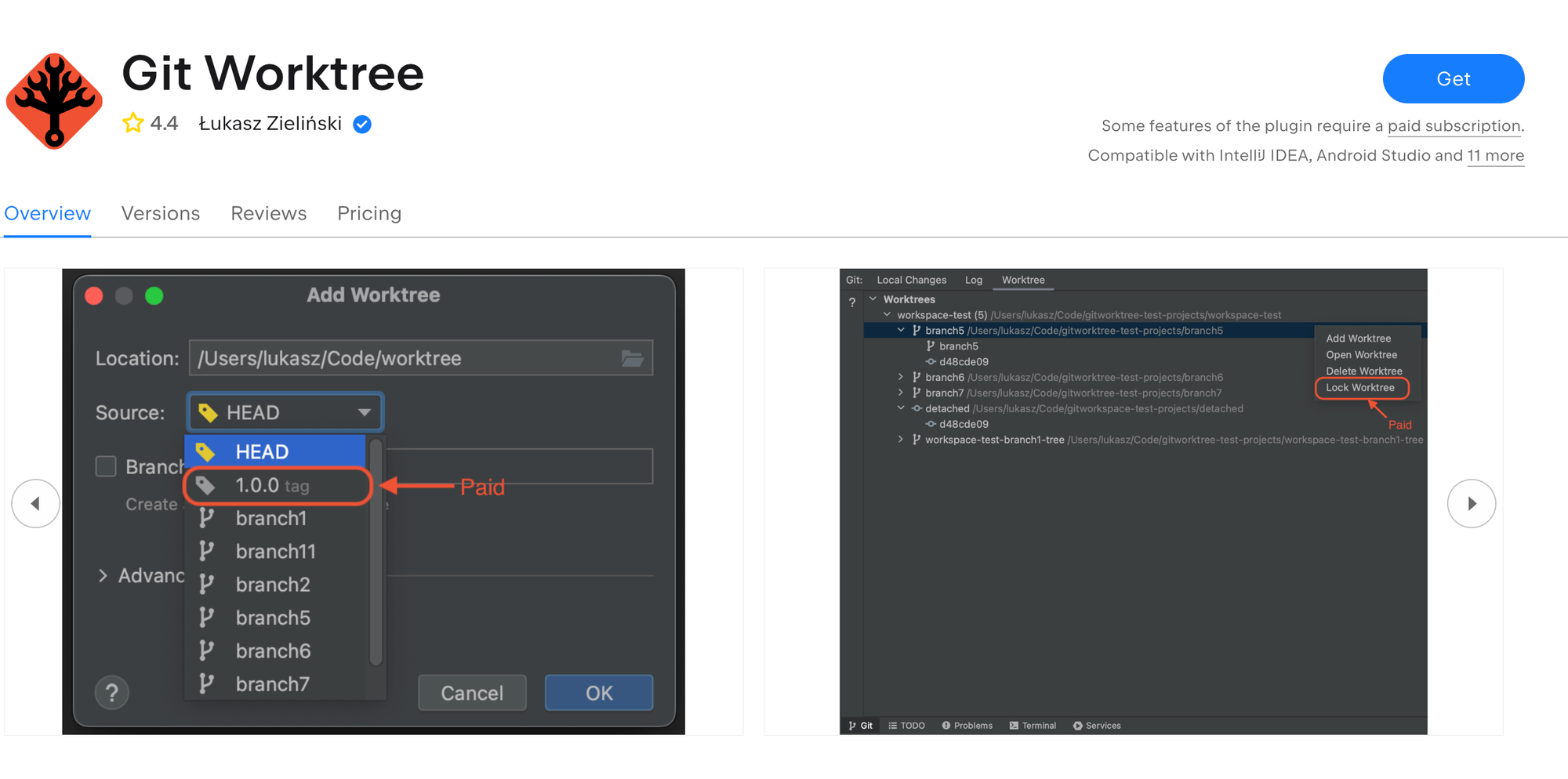Open the 11 more compatible IDEs link
Viewport: 1568px width, 779px height.
coord(1495,156)
